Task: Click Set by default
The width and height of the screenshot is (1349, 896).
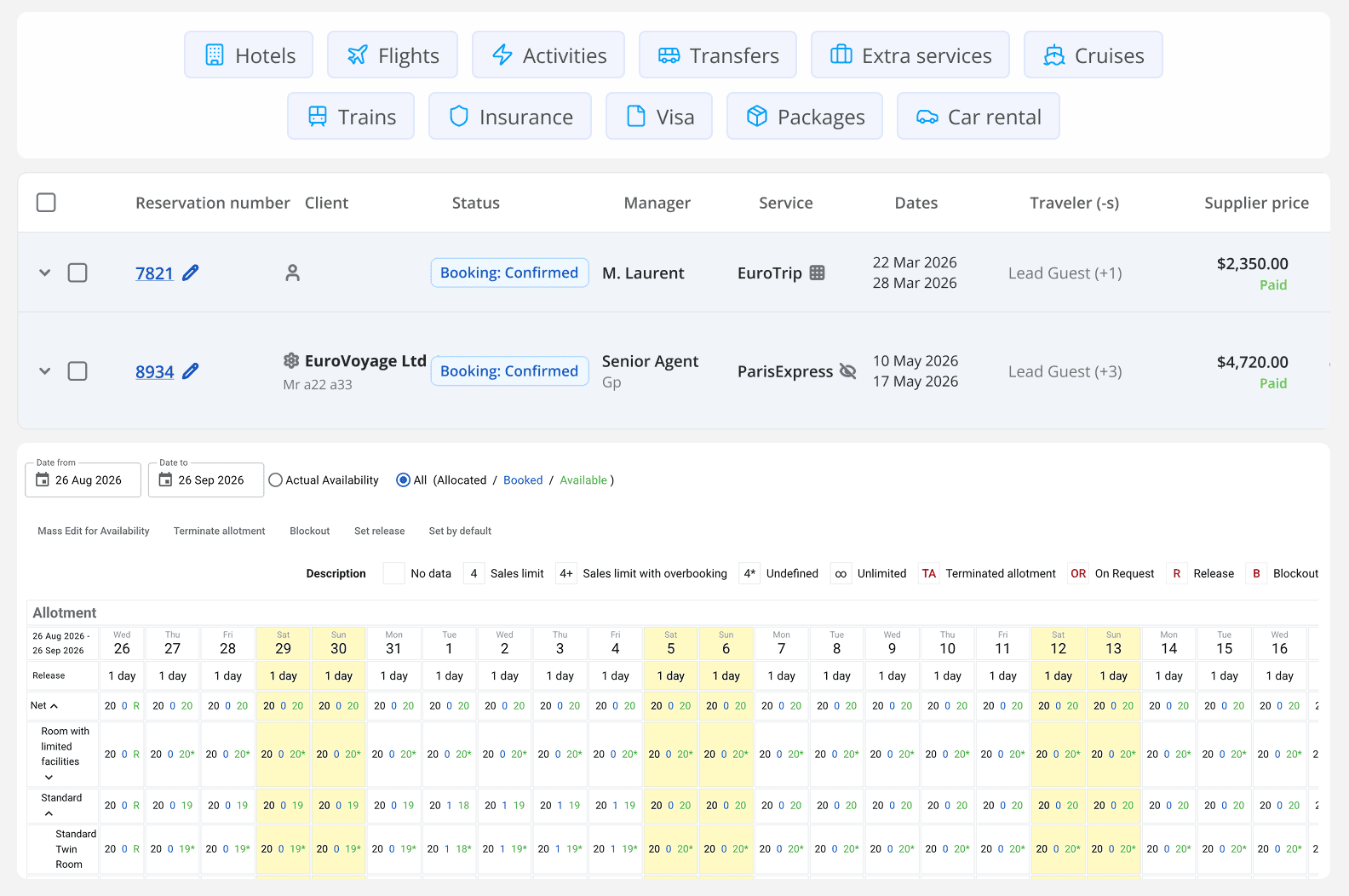Action: (x=460, y=531)
